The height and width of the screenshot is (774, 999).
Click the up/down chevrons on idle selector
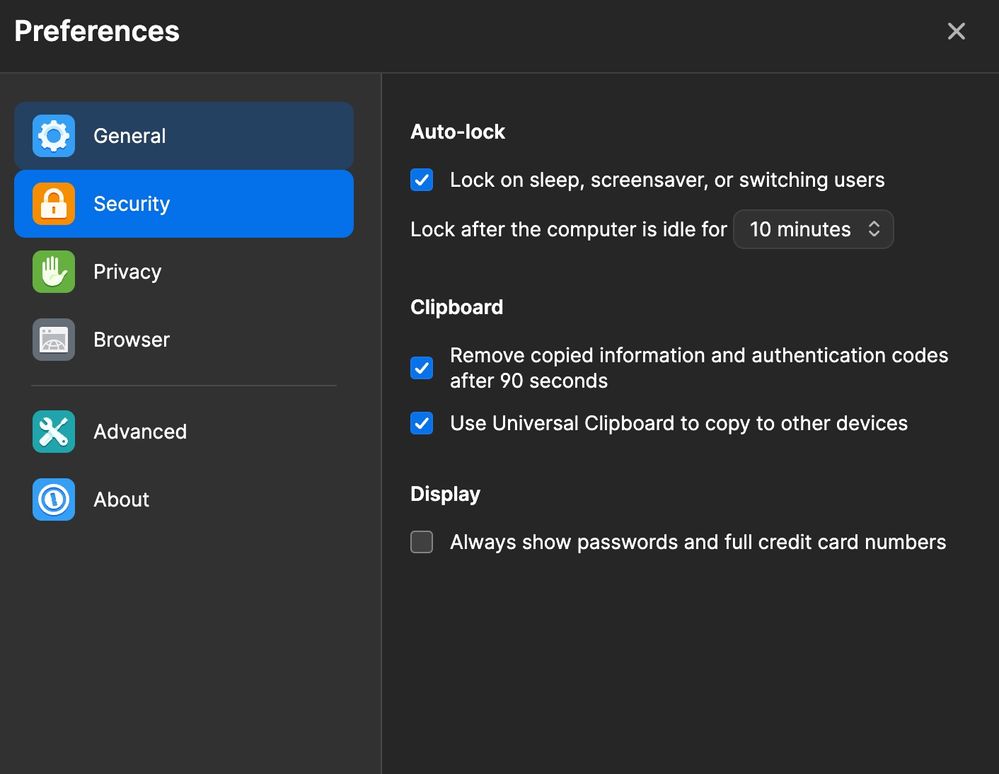[x=874, y=229]
